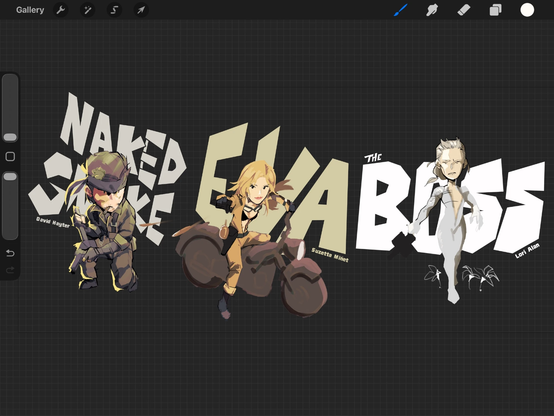Screen dimensions: 554x416
Task: Click the David Hayter text label
Action: click(53, 222)
